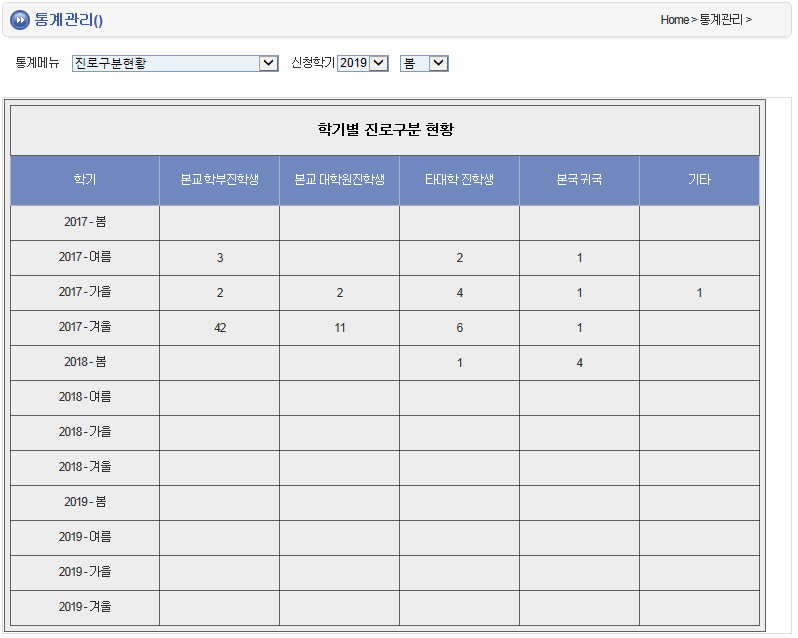Click the Home breadcrumb link
798x638 pixels.
[x=674, y=20]
